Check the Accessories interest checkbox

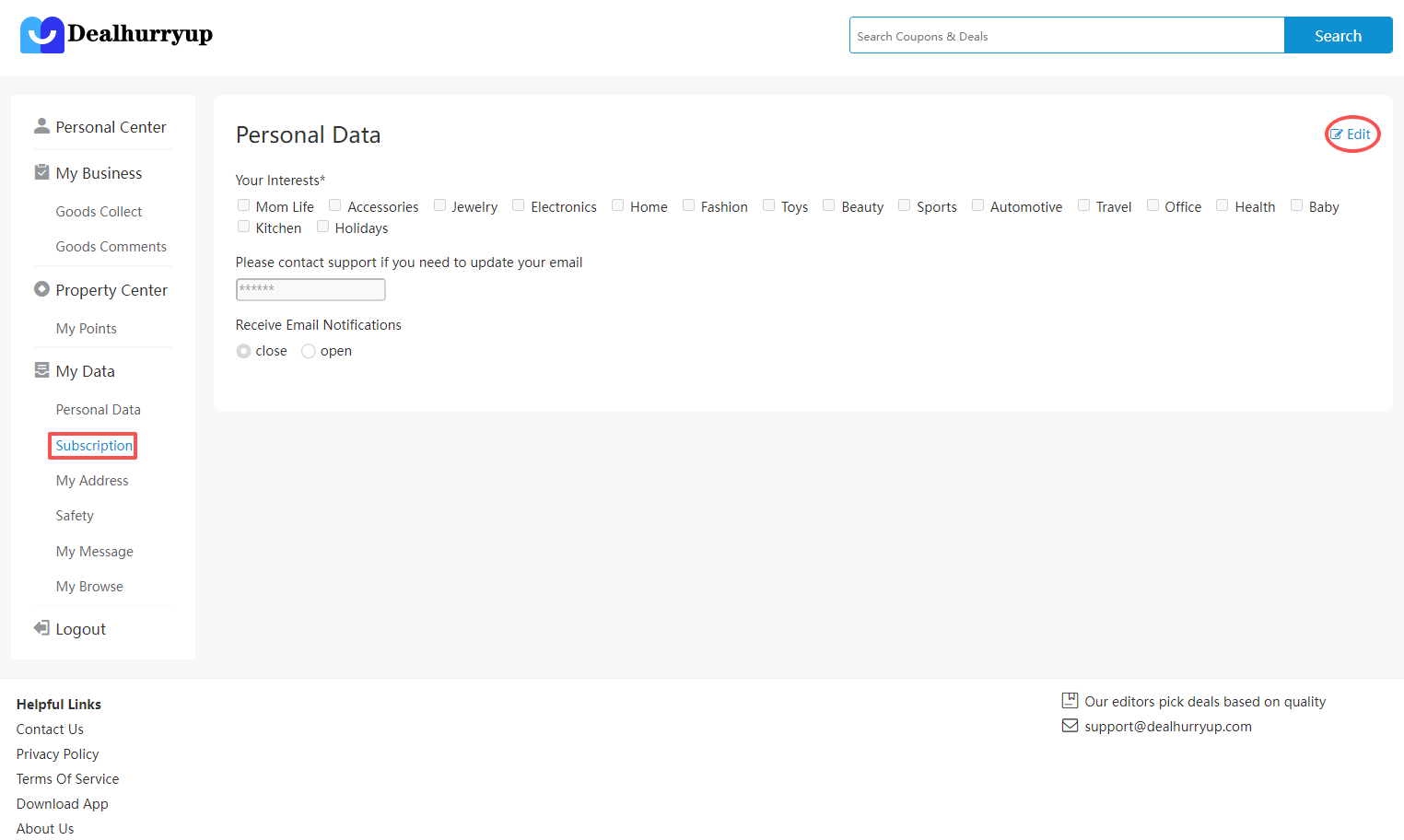[x=335, y=205]
